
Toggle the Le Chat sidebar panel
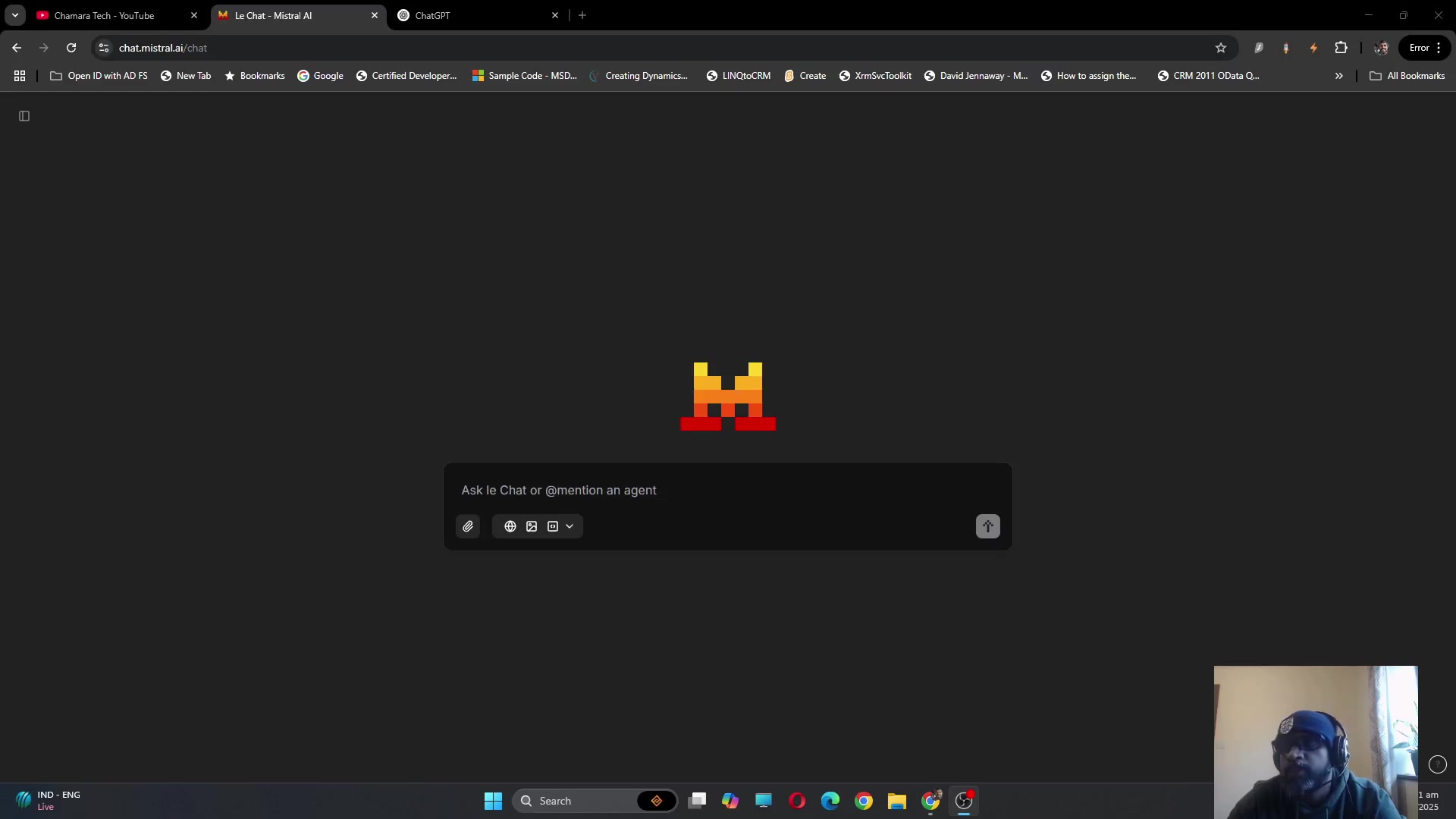click(x=24, y=116)
